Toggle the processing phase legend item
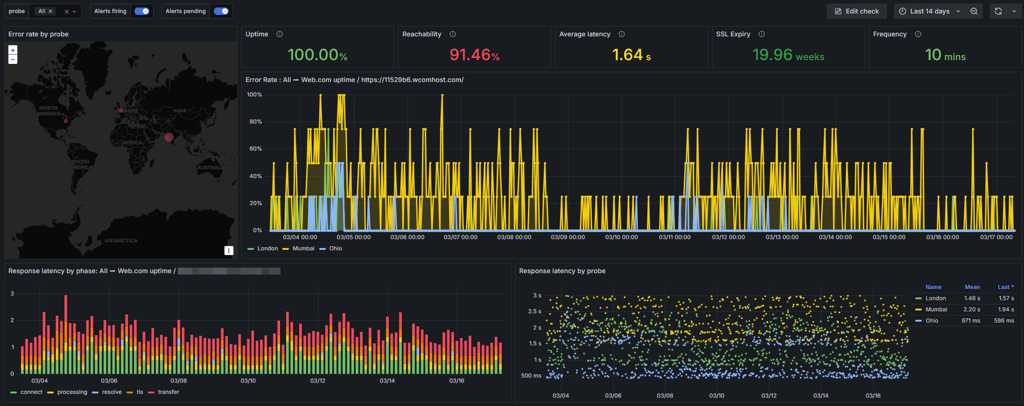 pyautogui.click(x=70, y=392)
